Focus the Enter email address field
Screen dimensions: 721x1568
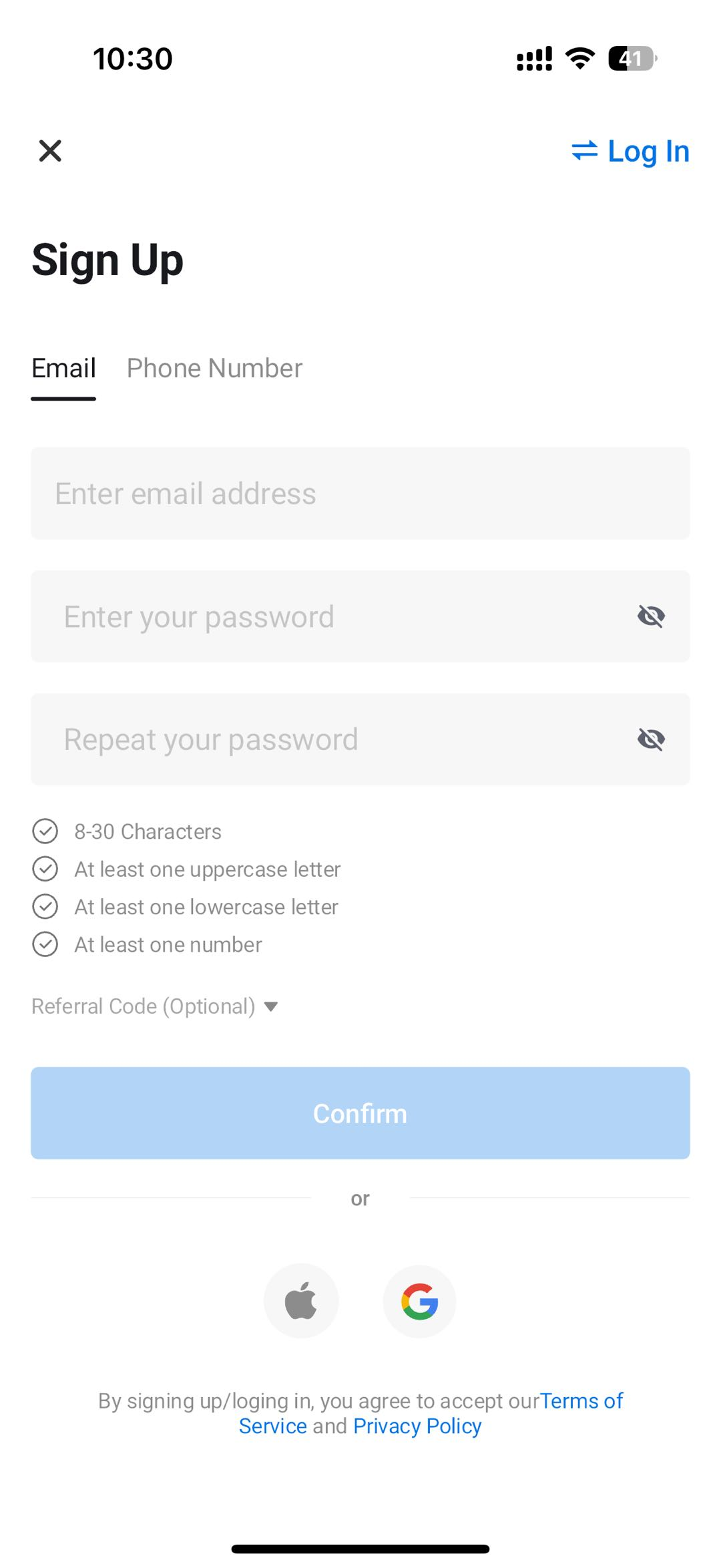360,494
